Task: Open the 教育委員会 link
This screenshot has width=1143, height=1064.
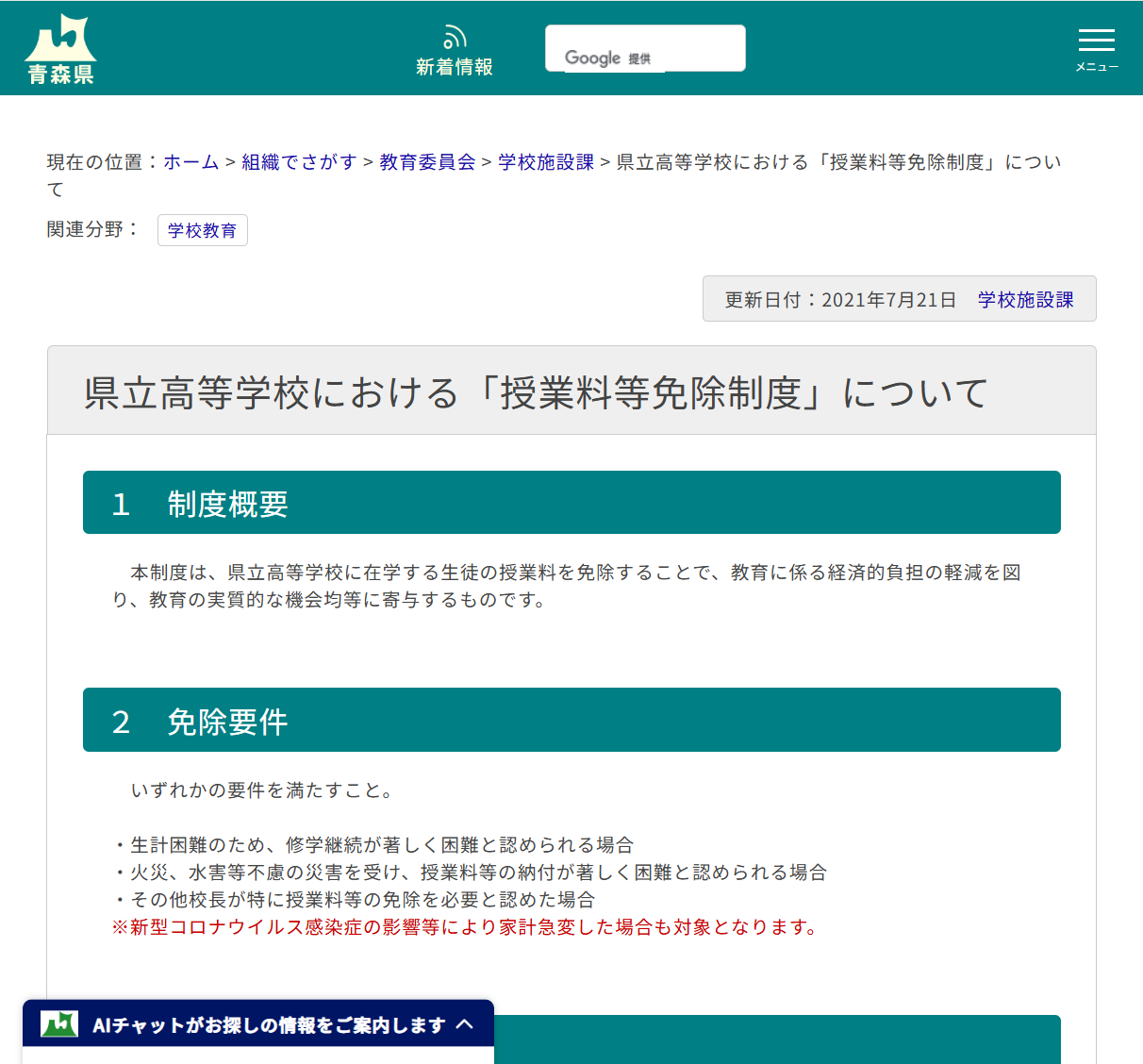Action: click(426, 161)
